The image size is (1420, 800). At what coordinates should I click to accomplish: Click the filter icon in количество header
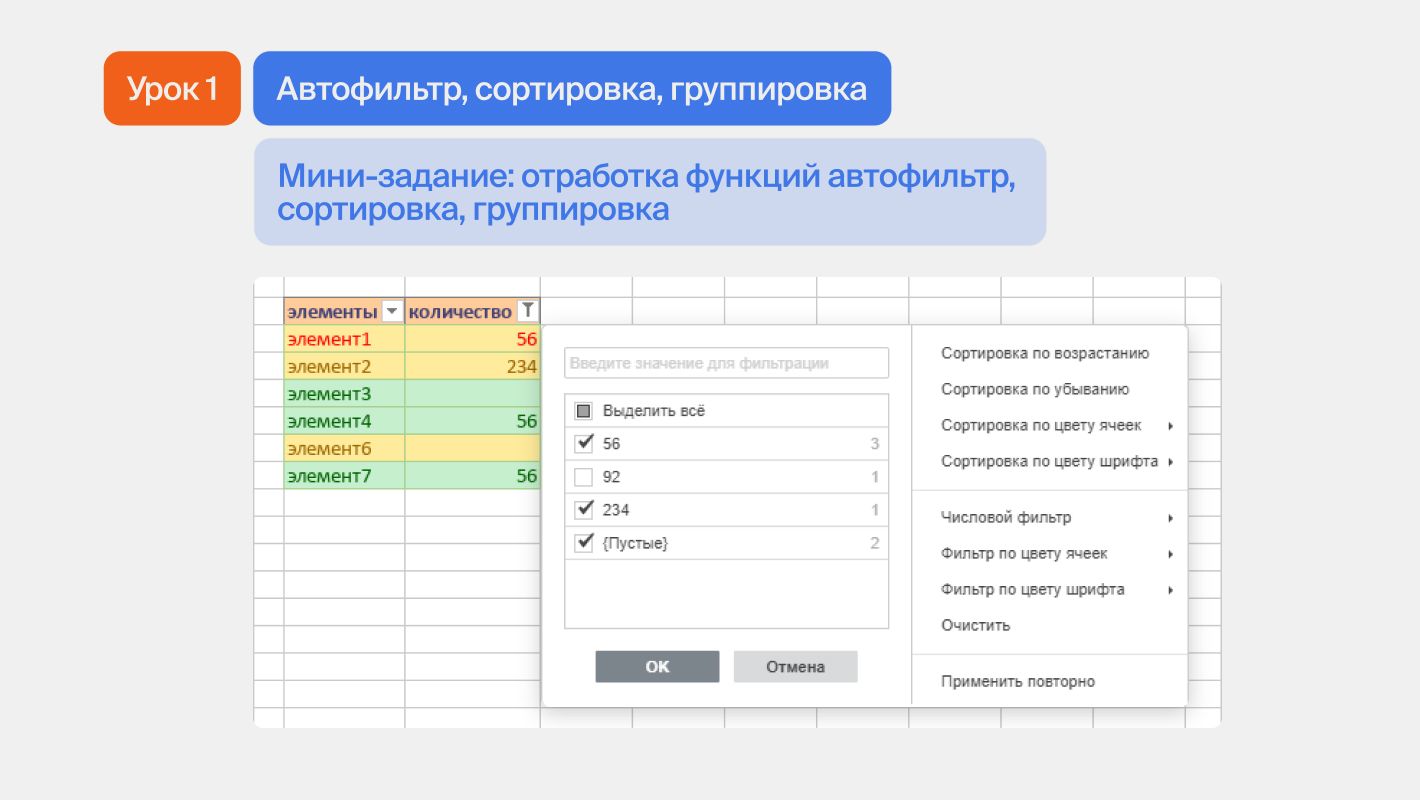pos(528,311)
